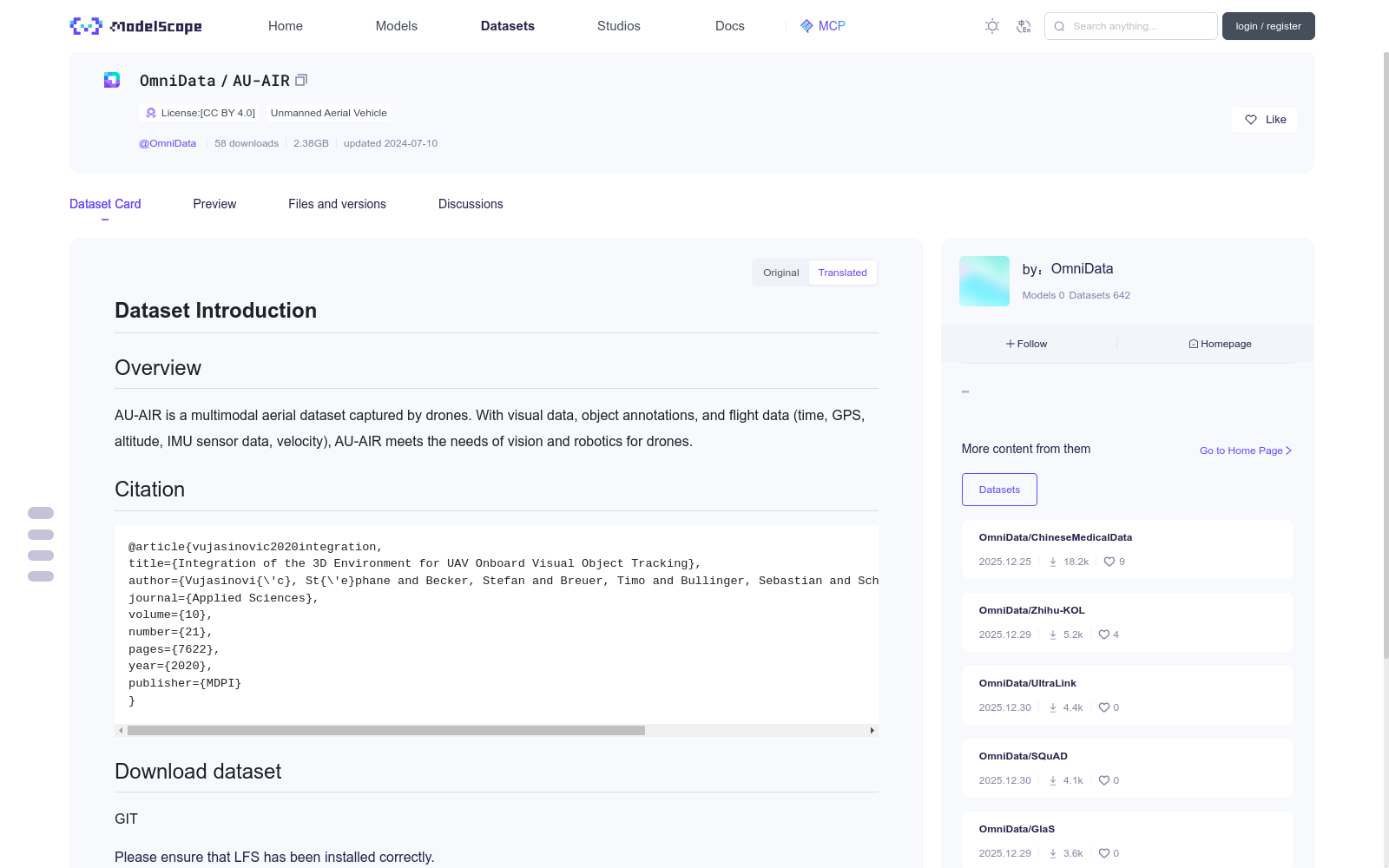This screenshot has width=1389, height=868.
Task: Open the Files and versions tab
Action: pos(337,204)
